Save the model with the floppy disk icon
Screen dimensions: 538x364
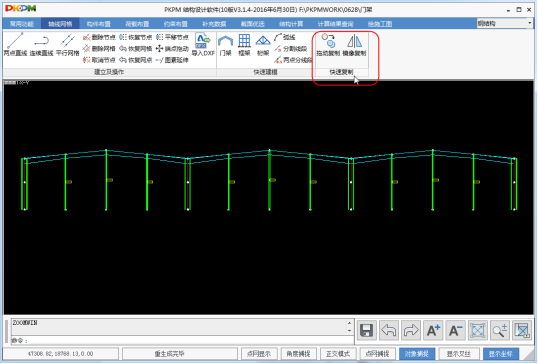click(366, 331)
